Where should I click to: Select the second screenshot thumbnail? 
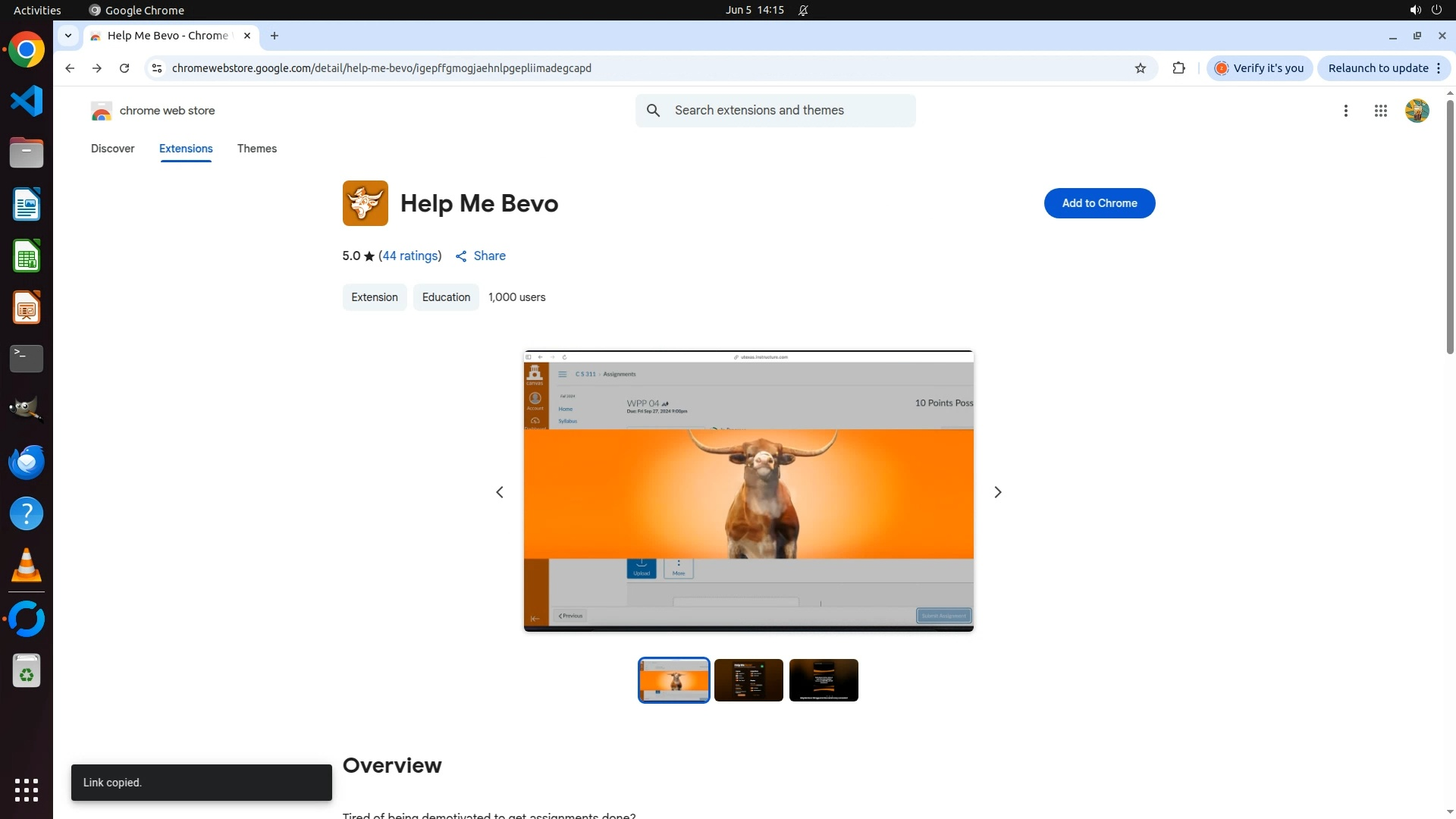click(748, 680)
